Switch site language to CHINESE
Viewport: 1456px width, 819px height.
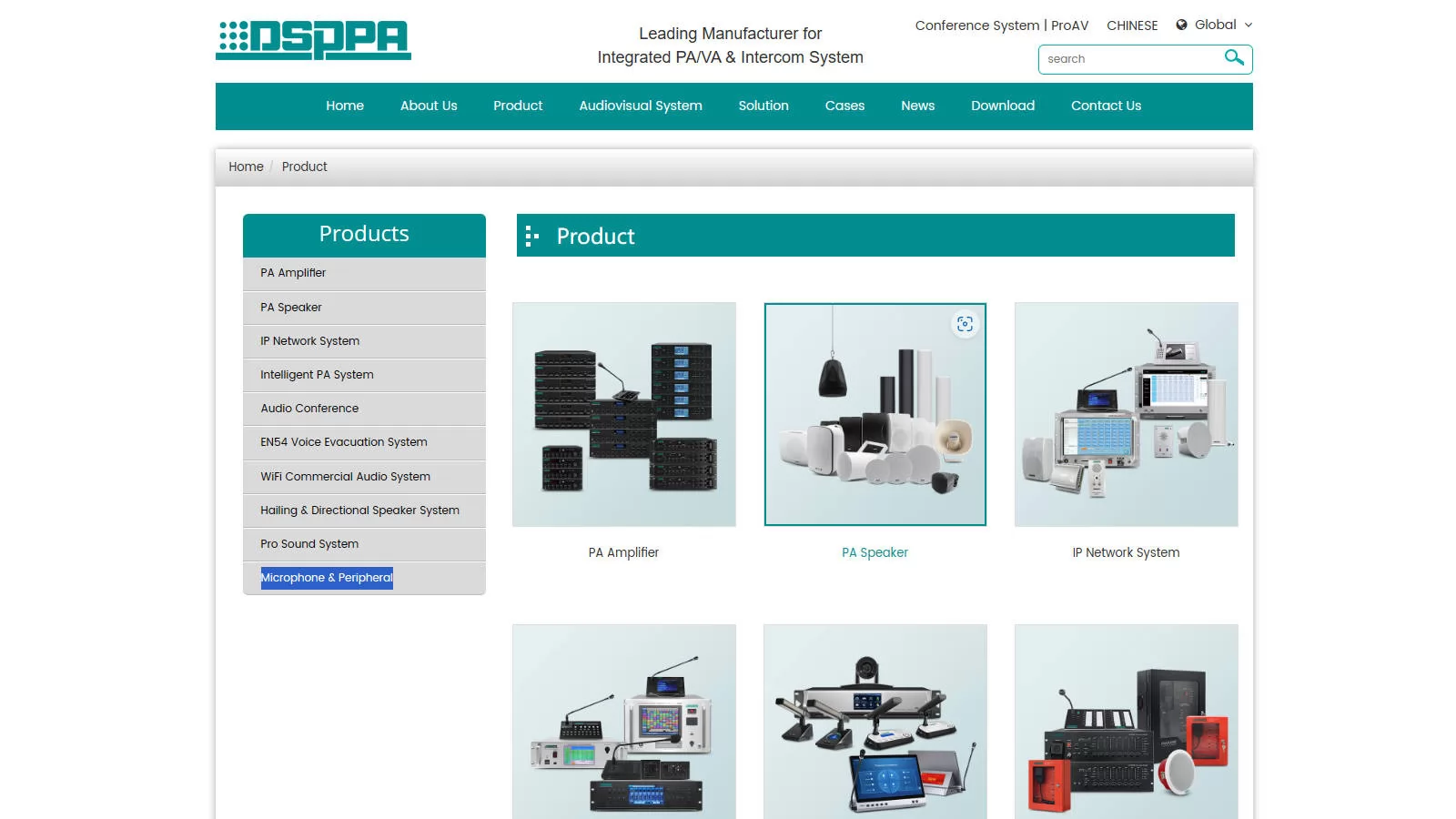click(1131, 25)
